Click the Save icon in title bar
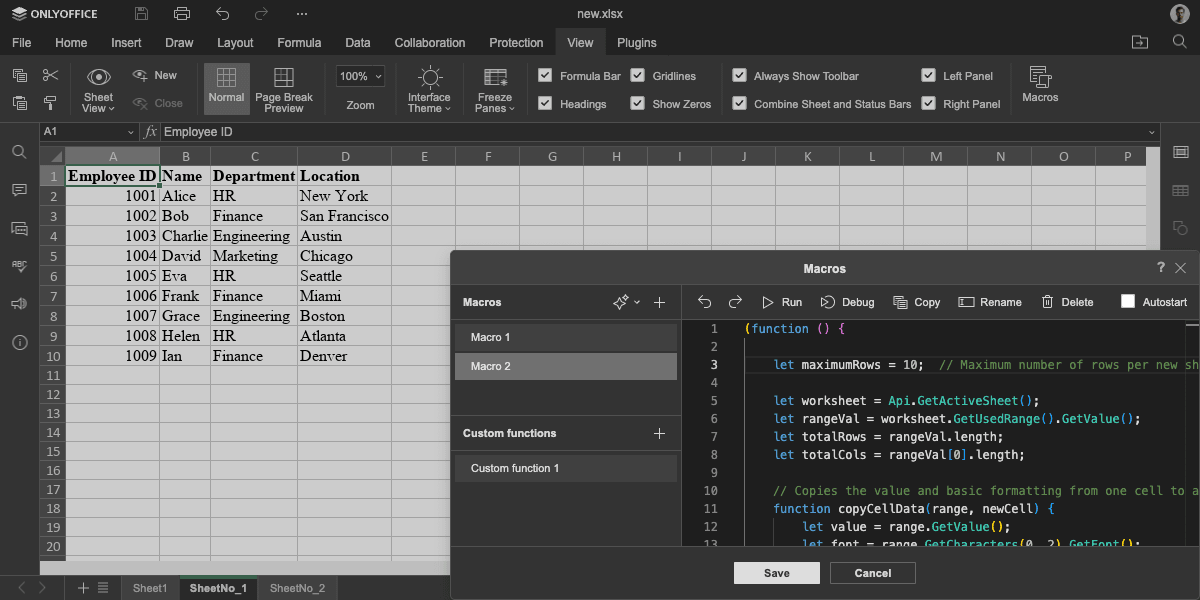 tap(141, 14)
